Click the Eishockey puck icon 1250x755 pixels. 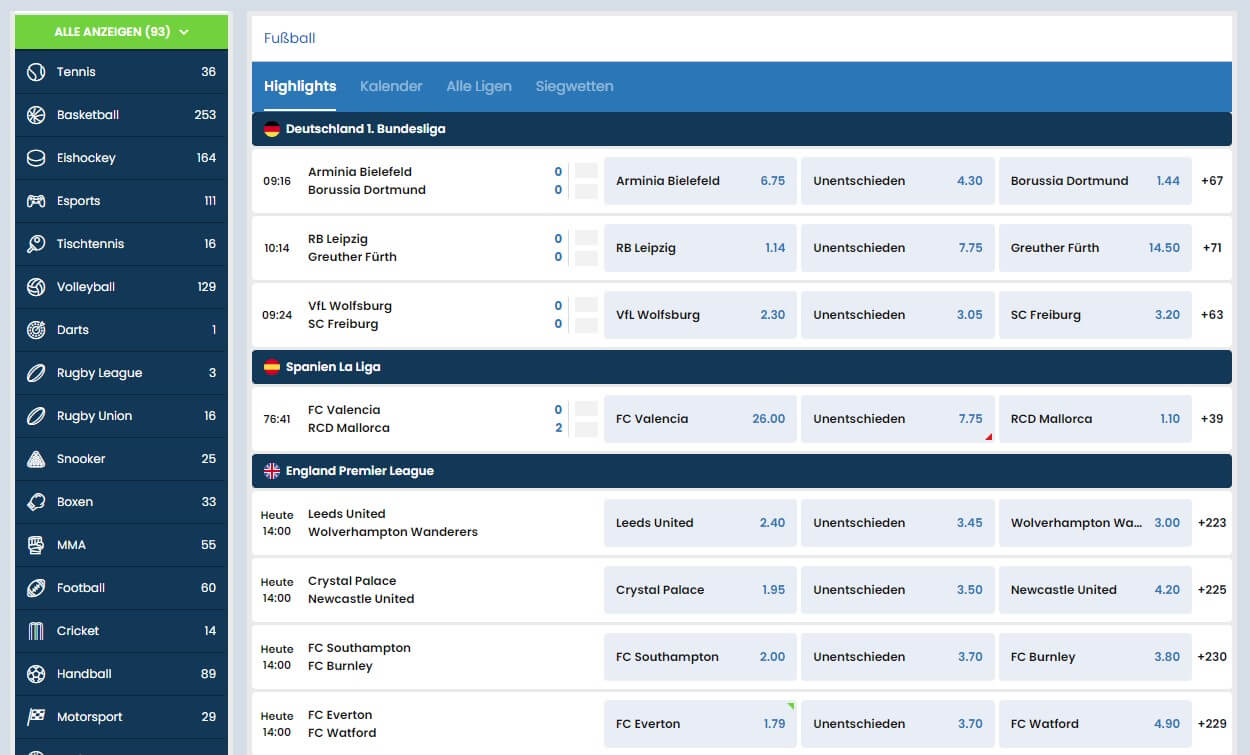pos(36,158)
